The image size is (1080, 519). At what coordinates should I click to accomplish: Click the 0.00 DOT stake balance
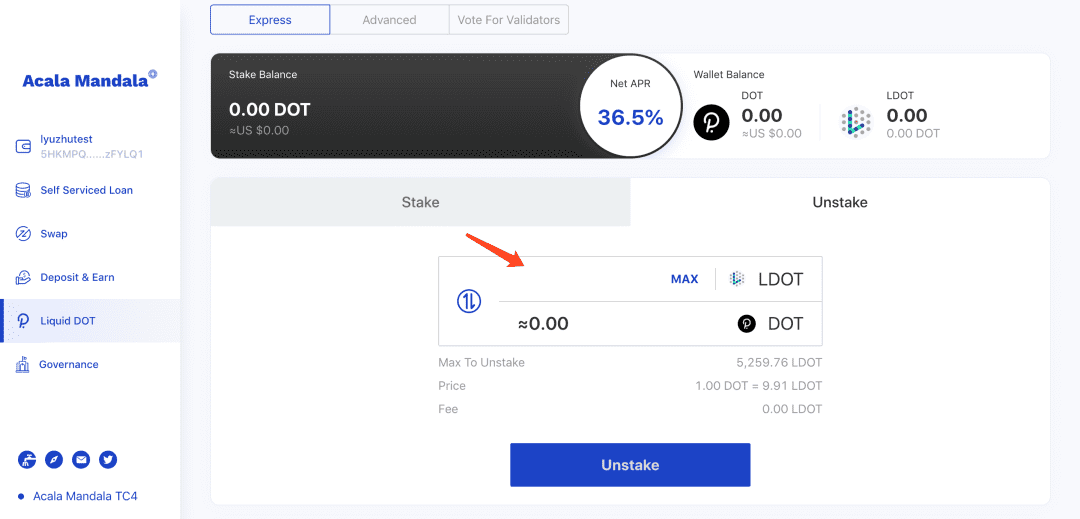tap(269, 109)
